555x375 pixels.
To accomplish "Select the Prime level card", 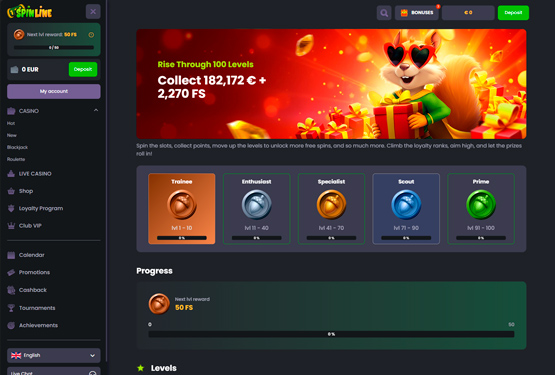I will 481,209.
